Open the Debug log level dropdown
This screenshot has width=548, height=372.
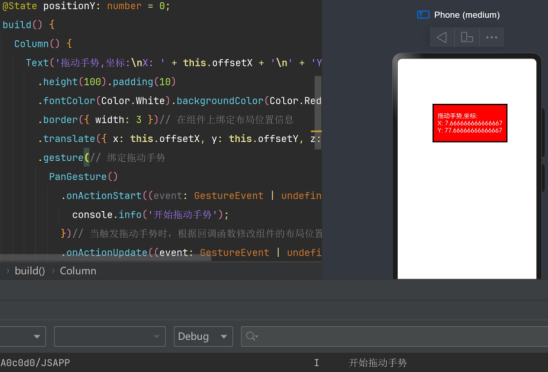203,336
